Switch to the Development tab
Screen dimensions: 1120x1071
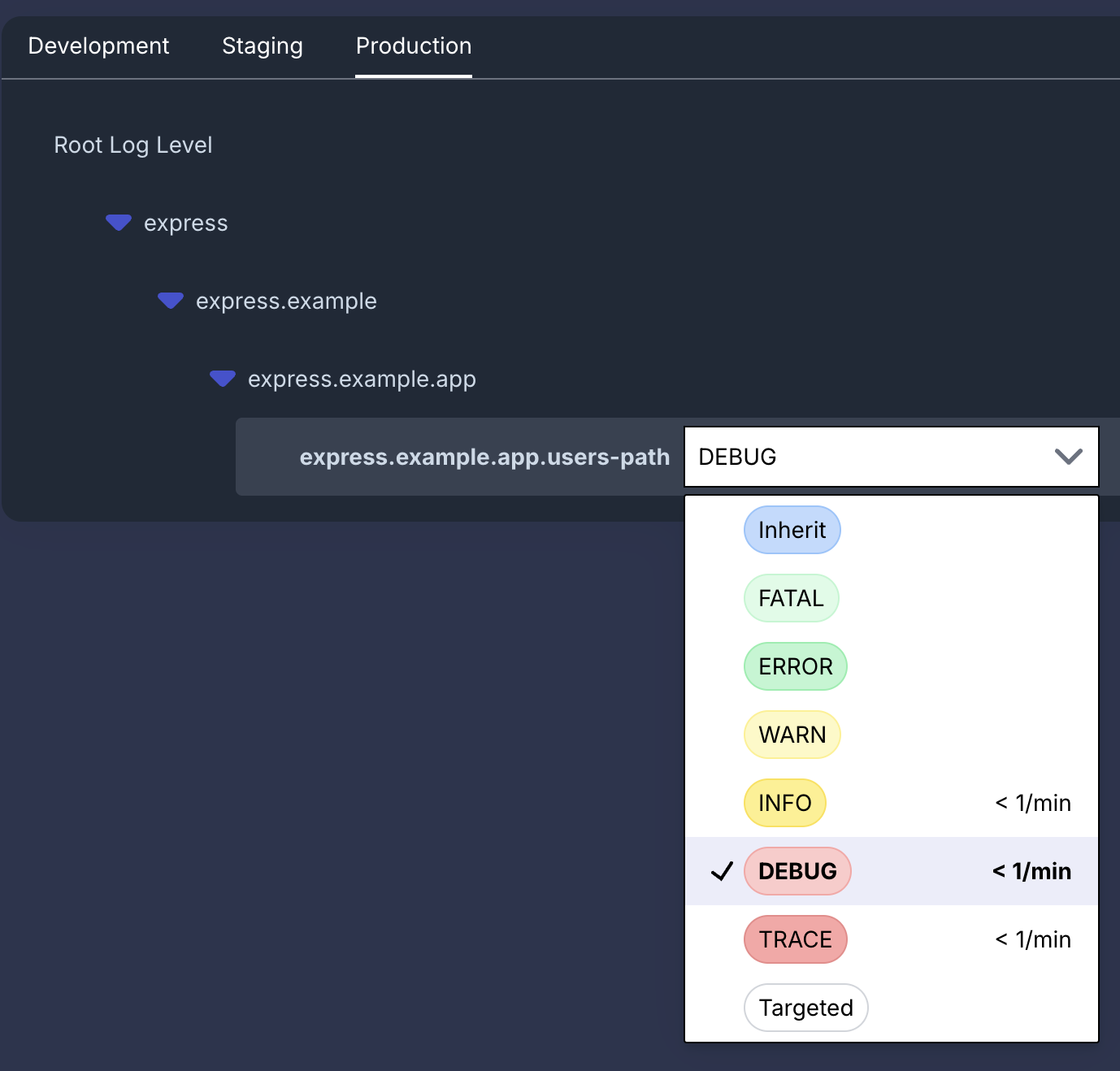click(x=98, y=46)
